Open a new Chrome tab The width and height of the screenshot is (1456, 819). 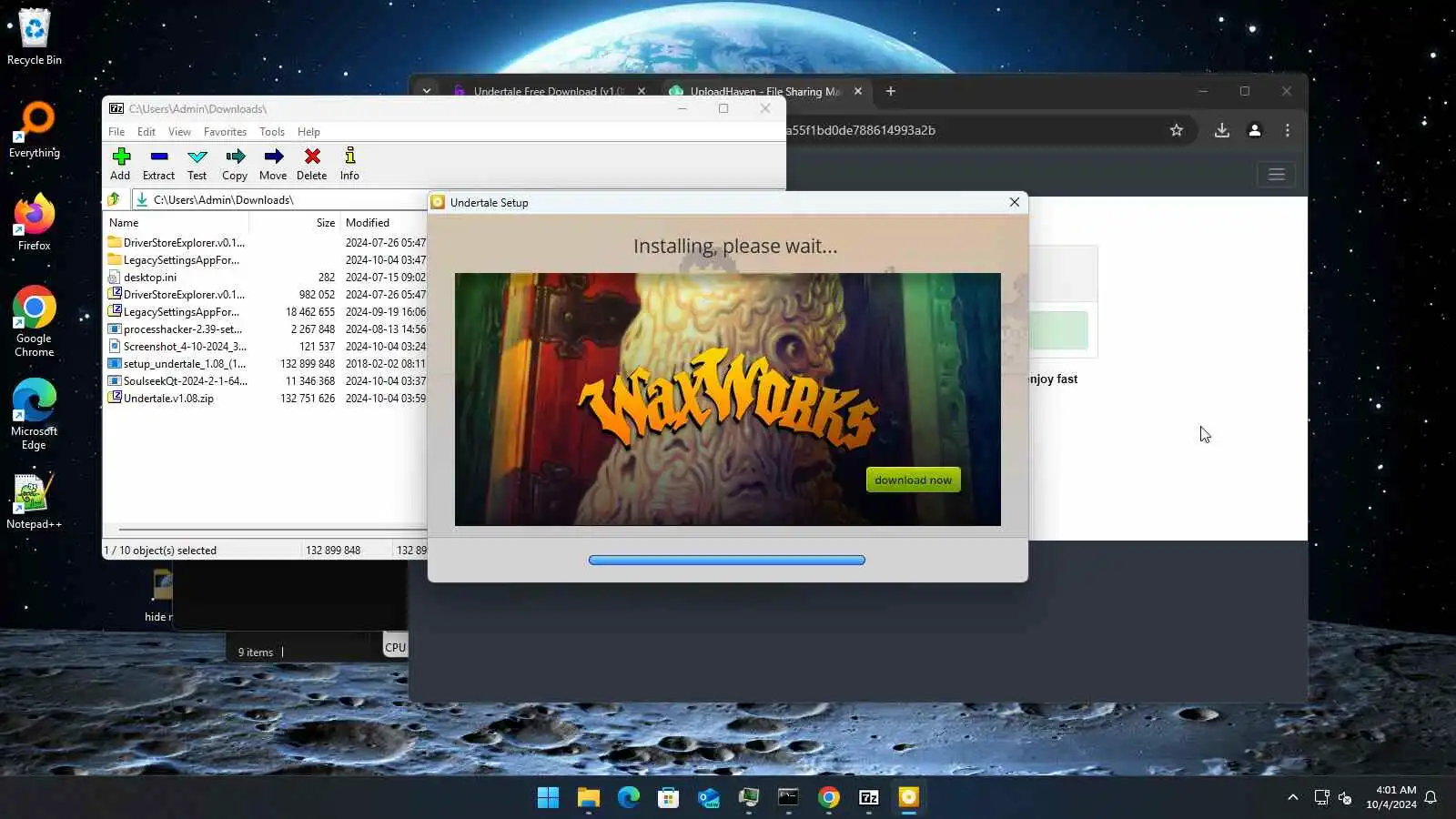[891, 91]
